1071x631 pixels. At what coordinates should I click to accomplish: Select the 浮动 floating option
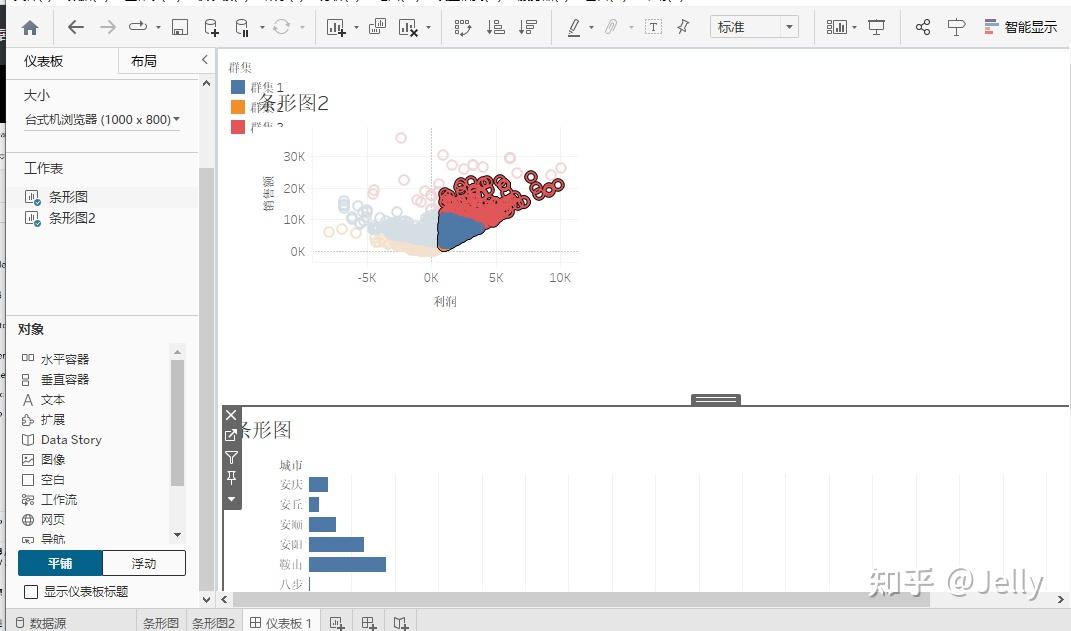click(143, 563)
